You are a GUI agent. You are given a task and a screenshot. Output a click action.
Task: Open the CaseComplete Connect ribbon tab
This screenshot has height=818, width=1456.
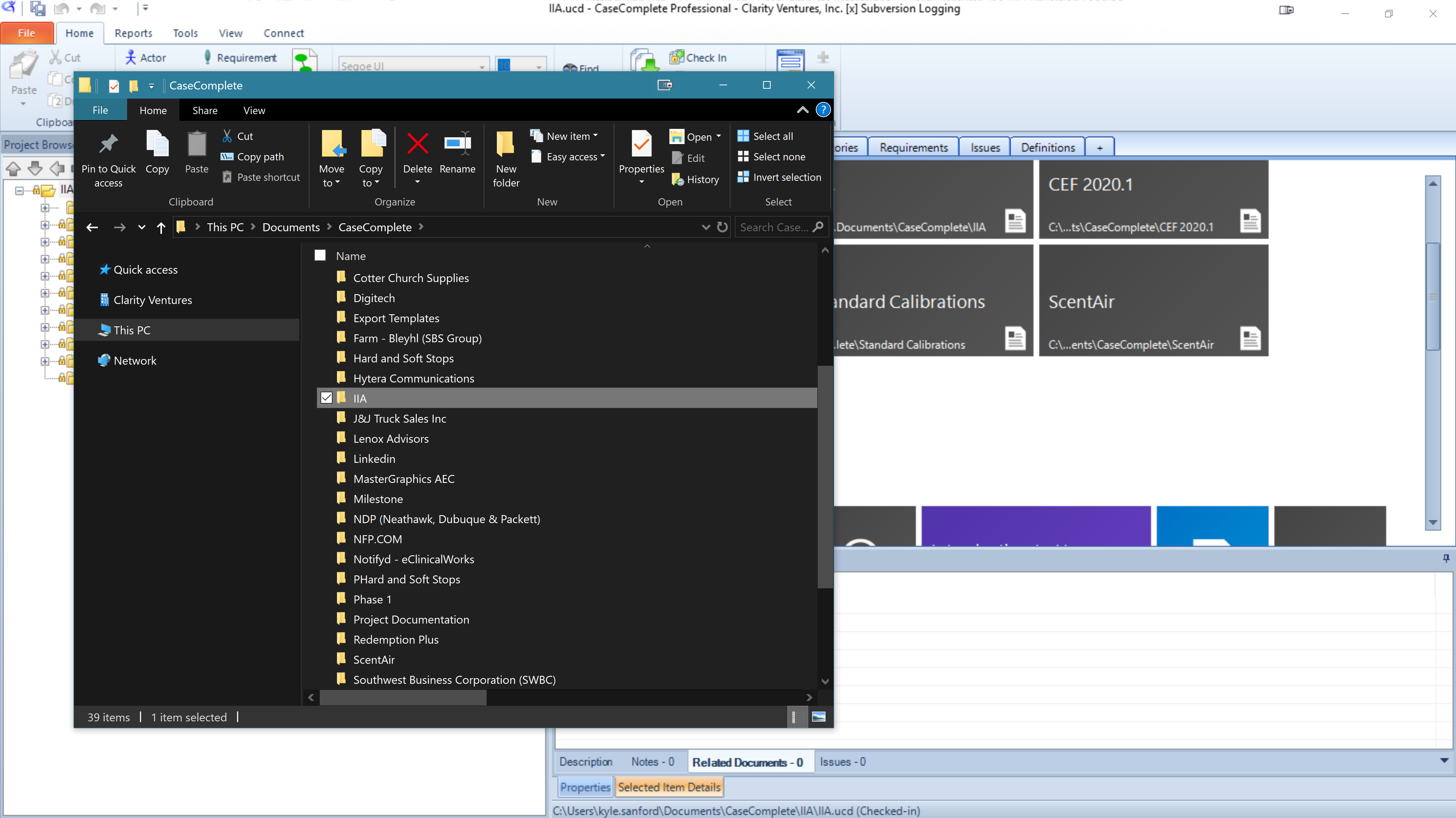(284, 33)
